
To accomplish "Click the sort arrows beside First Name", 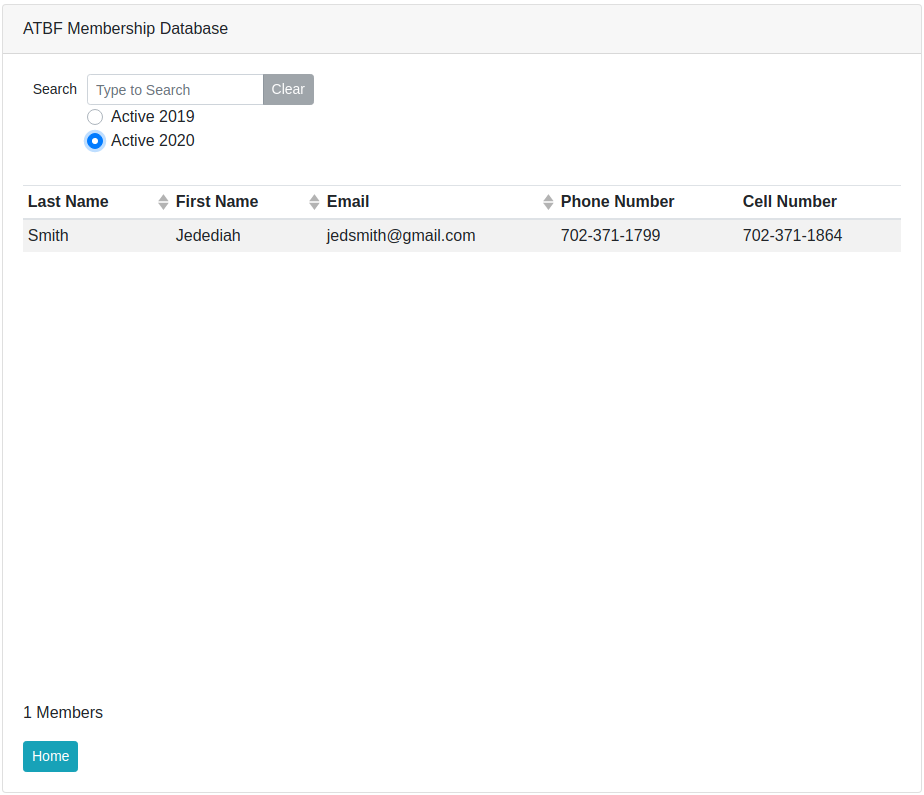I will [x=314, y=202].
